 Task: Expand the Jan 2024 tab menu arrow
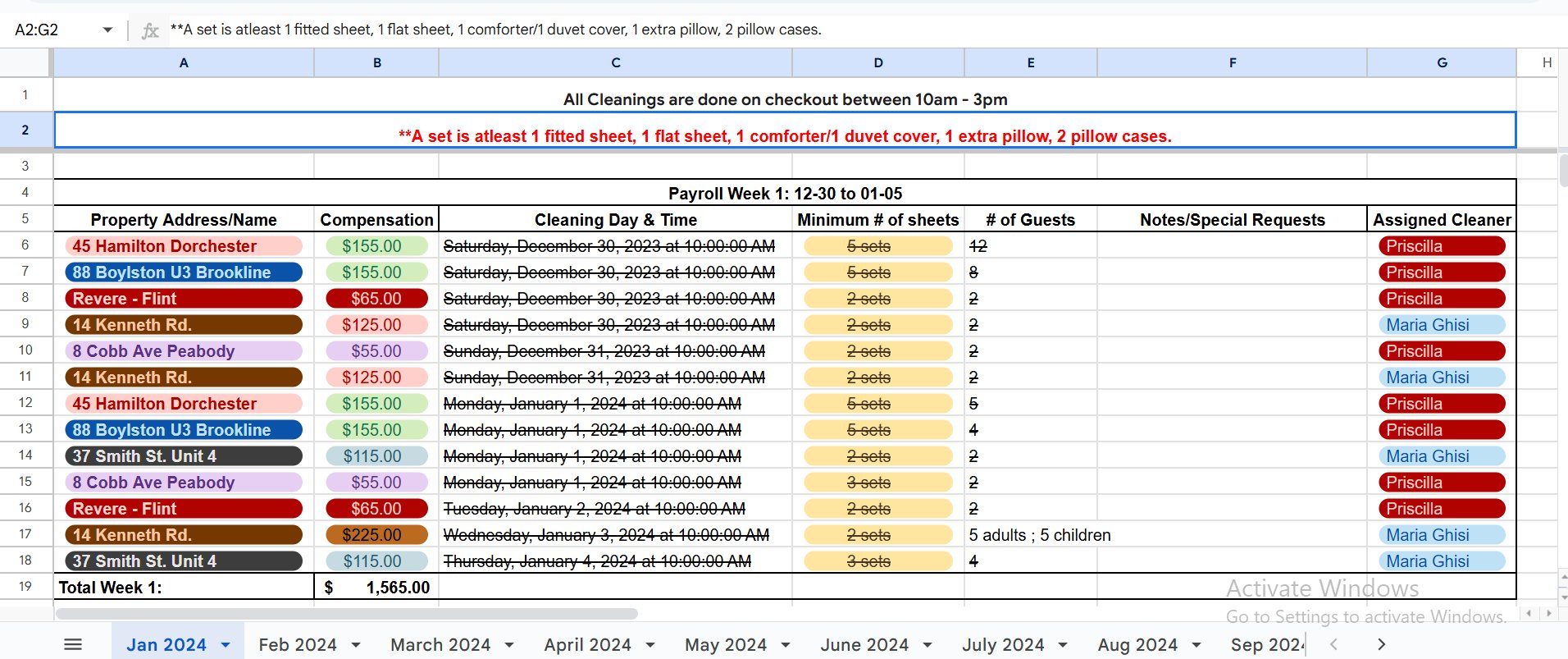coord(226,645)
